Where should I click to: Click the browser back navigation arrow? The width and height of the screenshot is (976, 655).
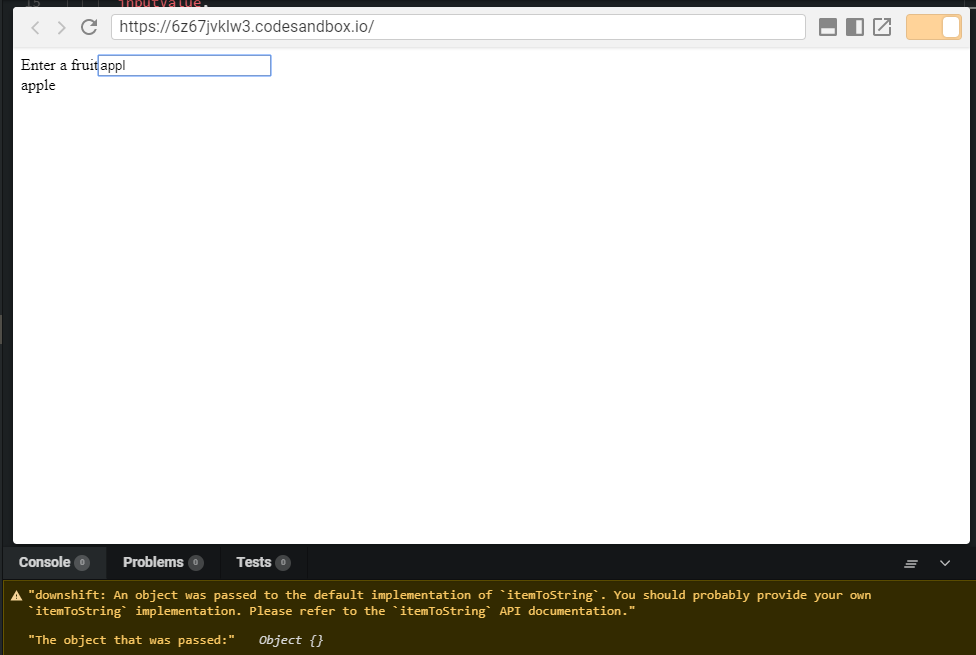(35, 27)
